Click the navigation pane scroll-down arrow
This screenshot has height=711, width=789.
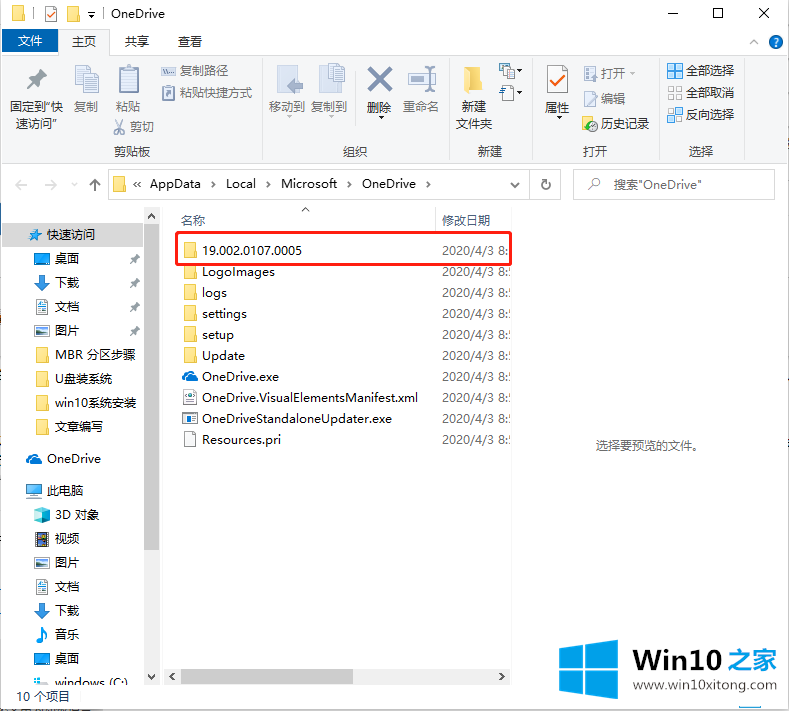151,677
